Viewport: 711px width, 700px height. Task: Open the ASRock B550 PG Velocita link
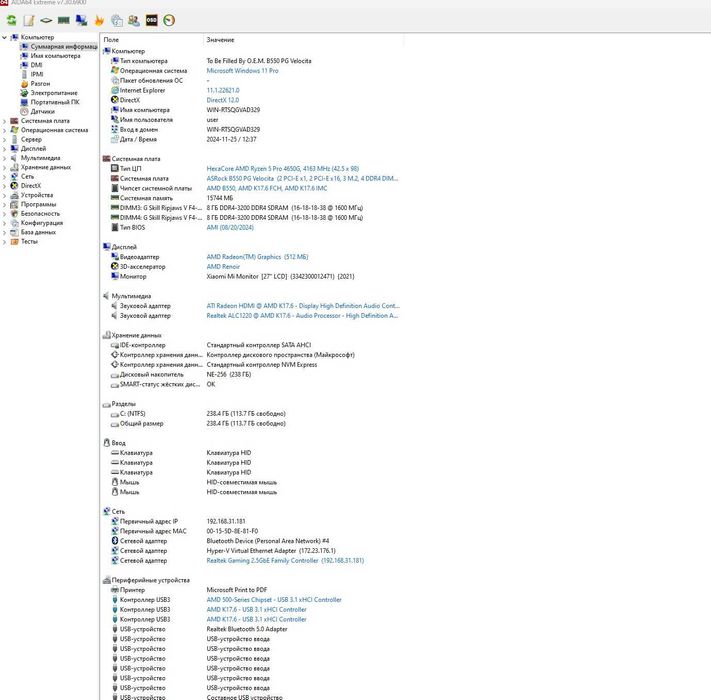[302, 178]
